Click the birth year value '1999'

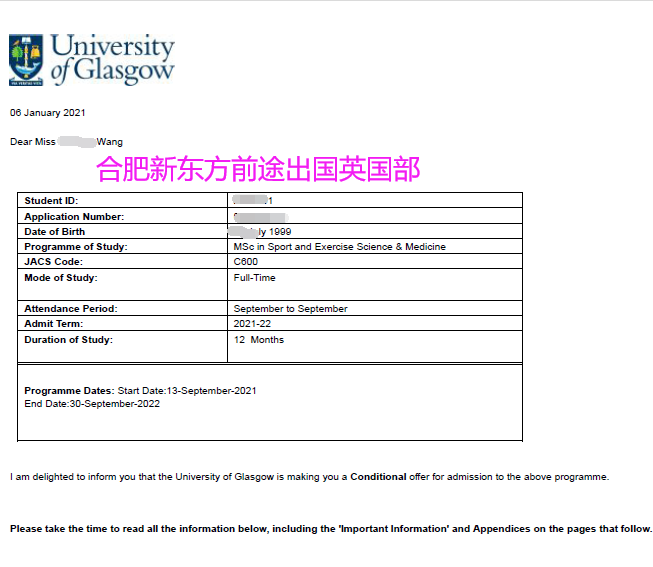point(280,232)
